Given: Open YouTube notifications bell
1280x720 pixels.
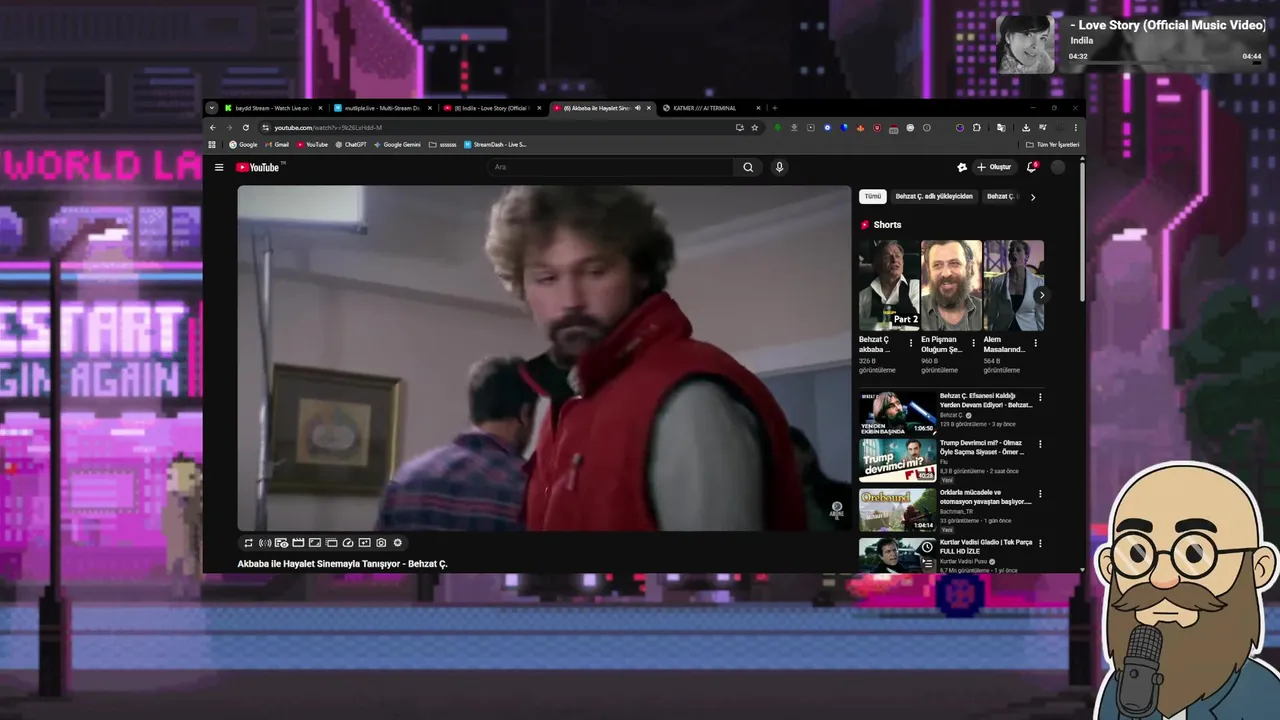Looking at the screenshot, I should [x=1031, y=167].
